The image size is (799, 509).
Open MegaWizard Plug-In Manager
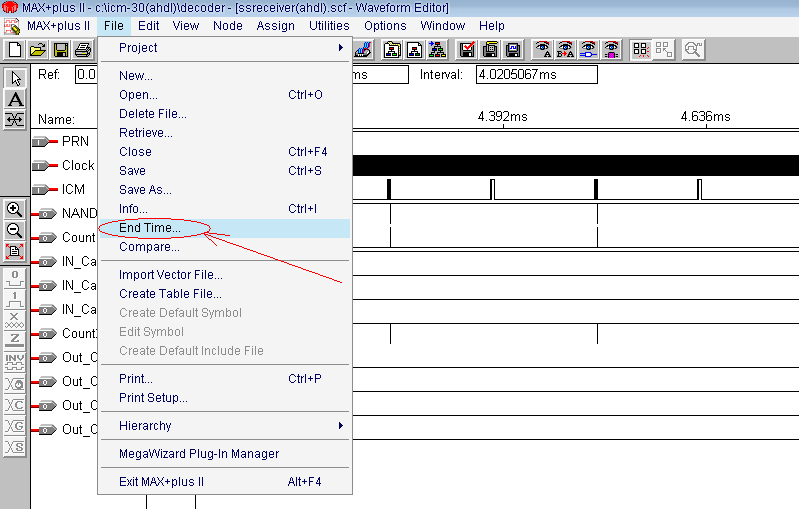[x=225, y=454]
